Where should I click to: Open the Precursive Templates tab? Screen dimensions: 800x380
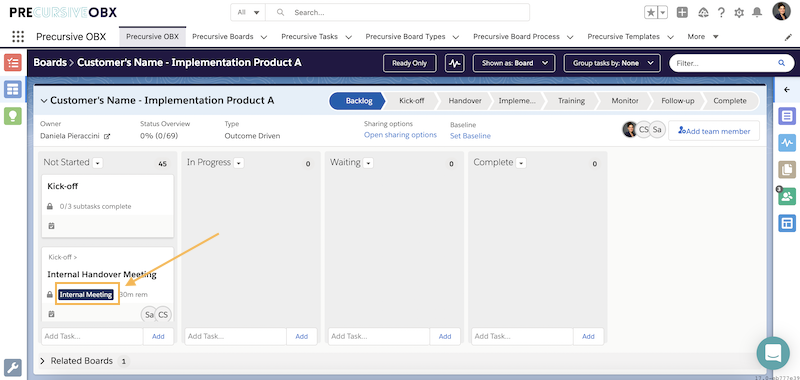point(623,37)
